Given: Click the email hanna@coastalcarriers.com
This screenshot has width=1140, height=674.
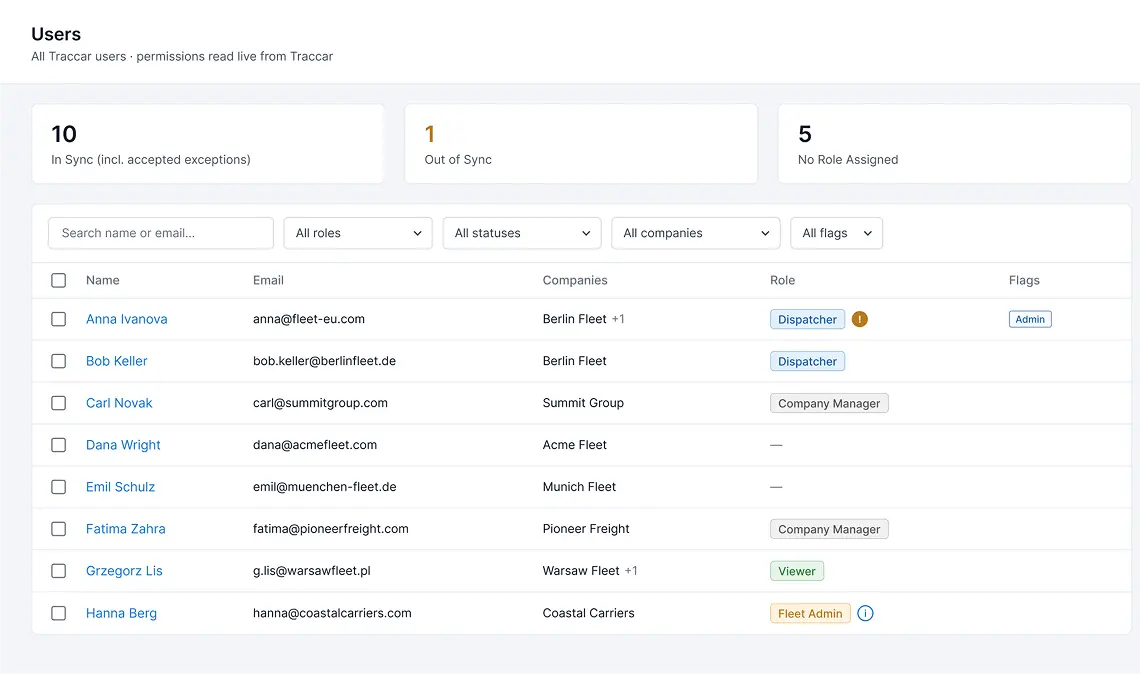Looking at the screenshot, I should click(332, 613).
